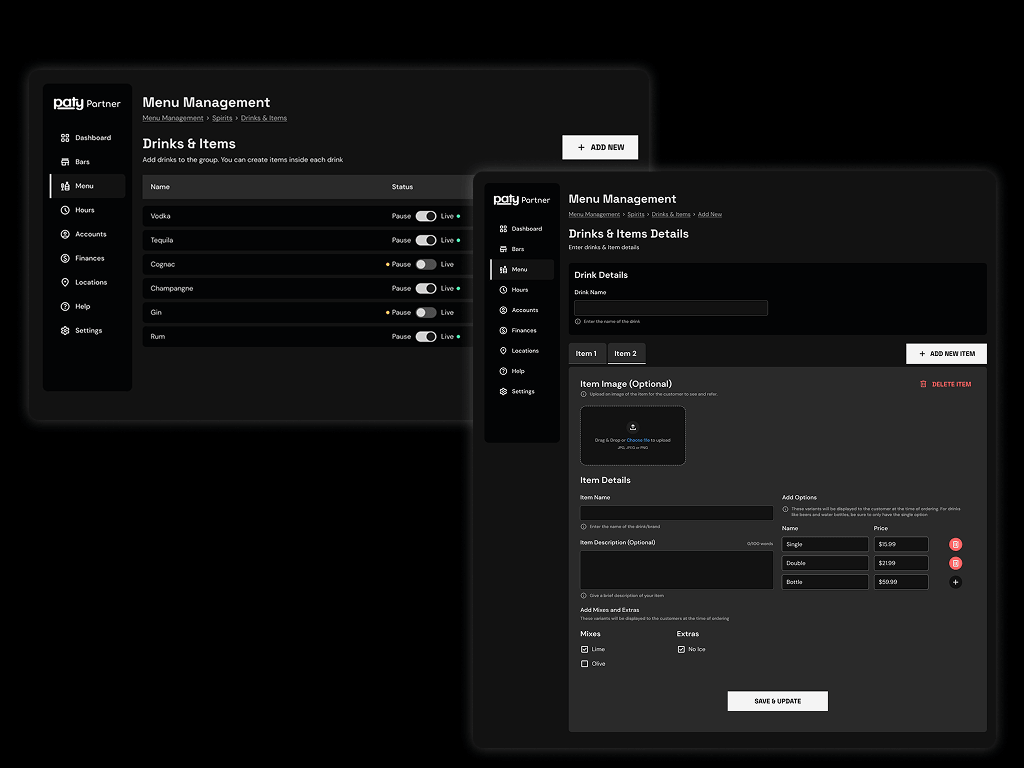This screenshot has width=1024, height=768.
Task: Click the Single option name field
Action: point(825,544)
